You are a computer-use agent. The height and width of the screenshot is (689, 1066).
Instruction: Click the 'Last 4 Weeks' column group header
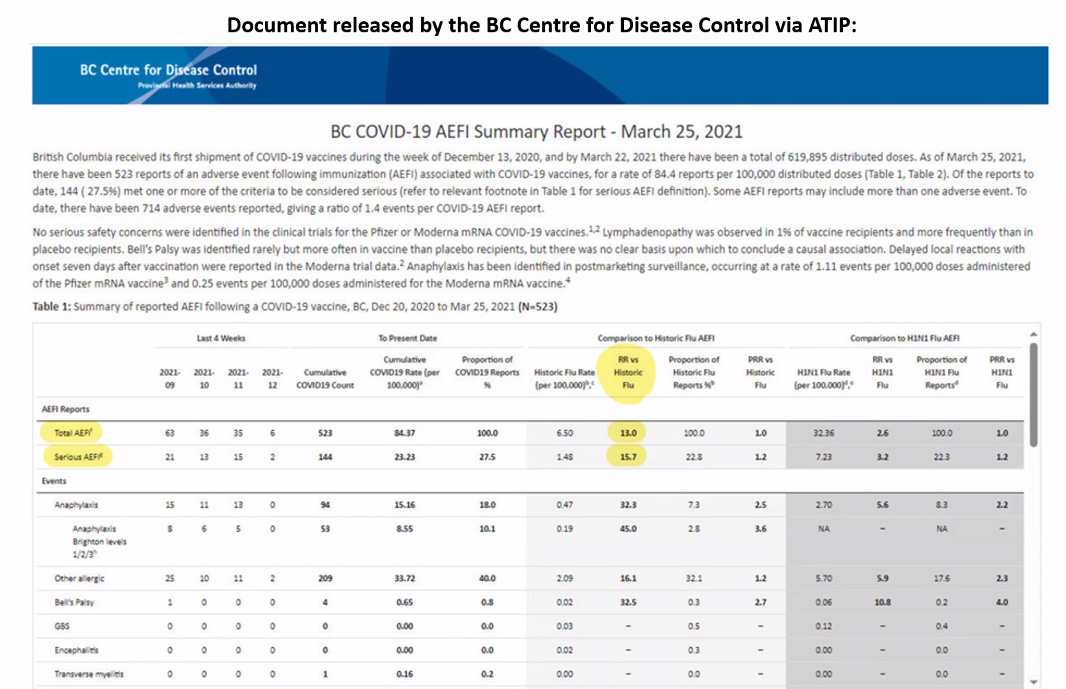[221, 338]
